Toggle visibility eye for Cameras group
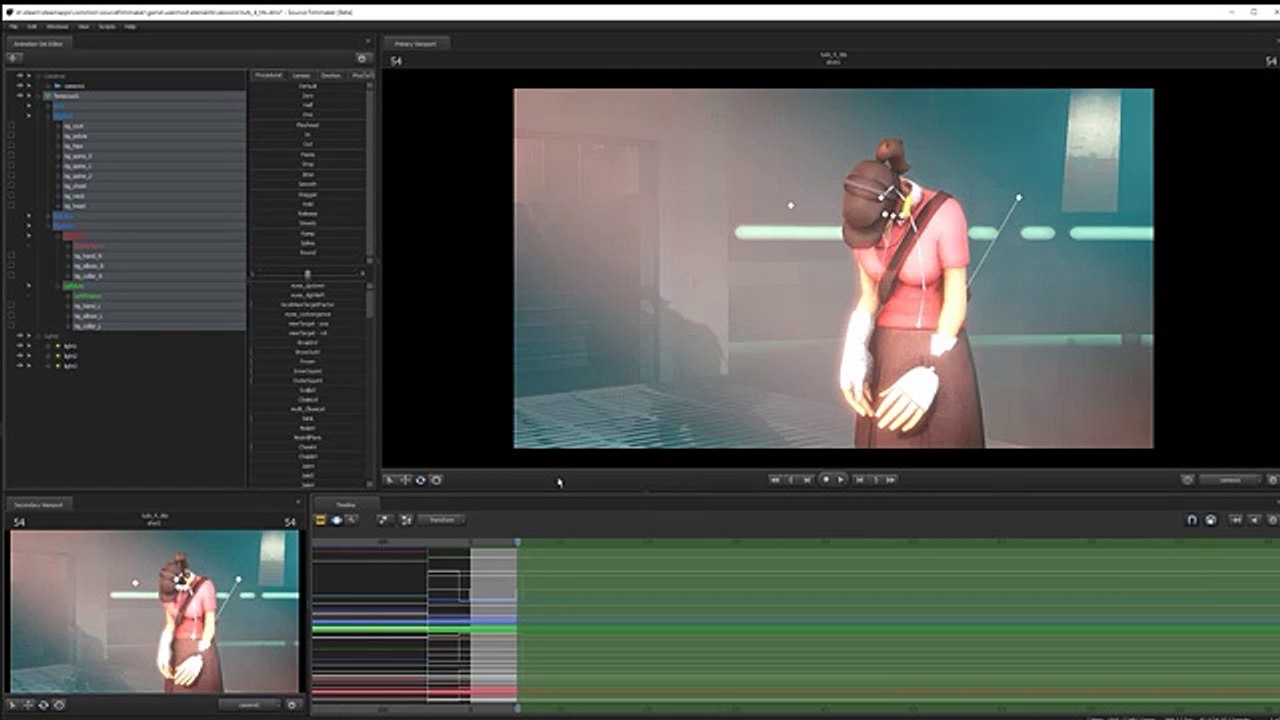 tap(19, 76)
